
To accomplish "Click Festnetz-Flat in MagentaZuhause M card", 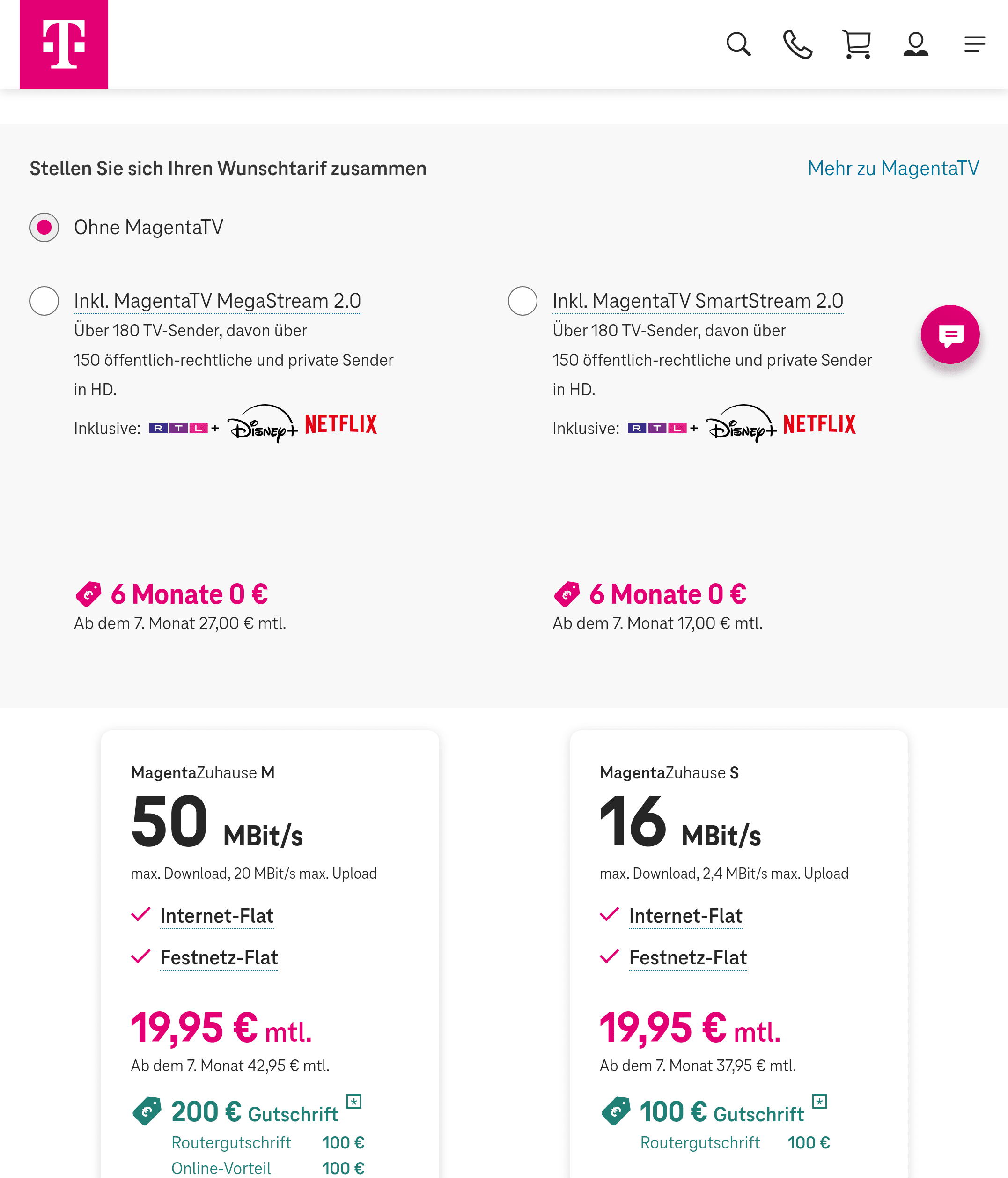I will (219, 957).
